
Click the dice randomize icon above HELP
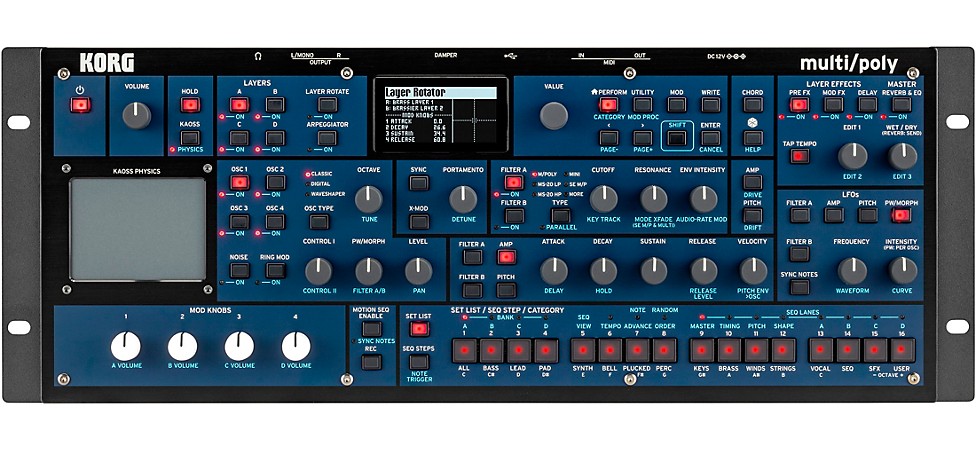point(753,124)
